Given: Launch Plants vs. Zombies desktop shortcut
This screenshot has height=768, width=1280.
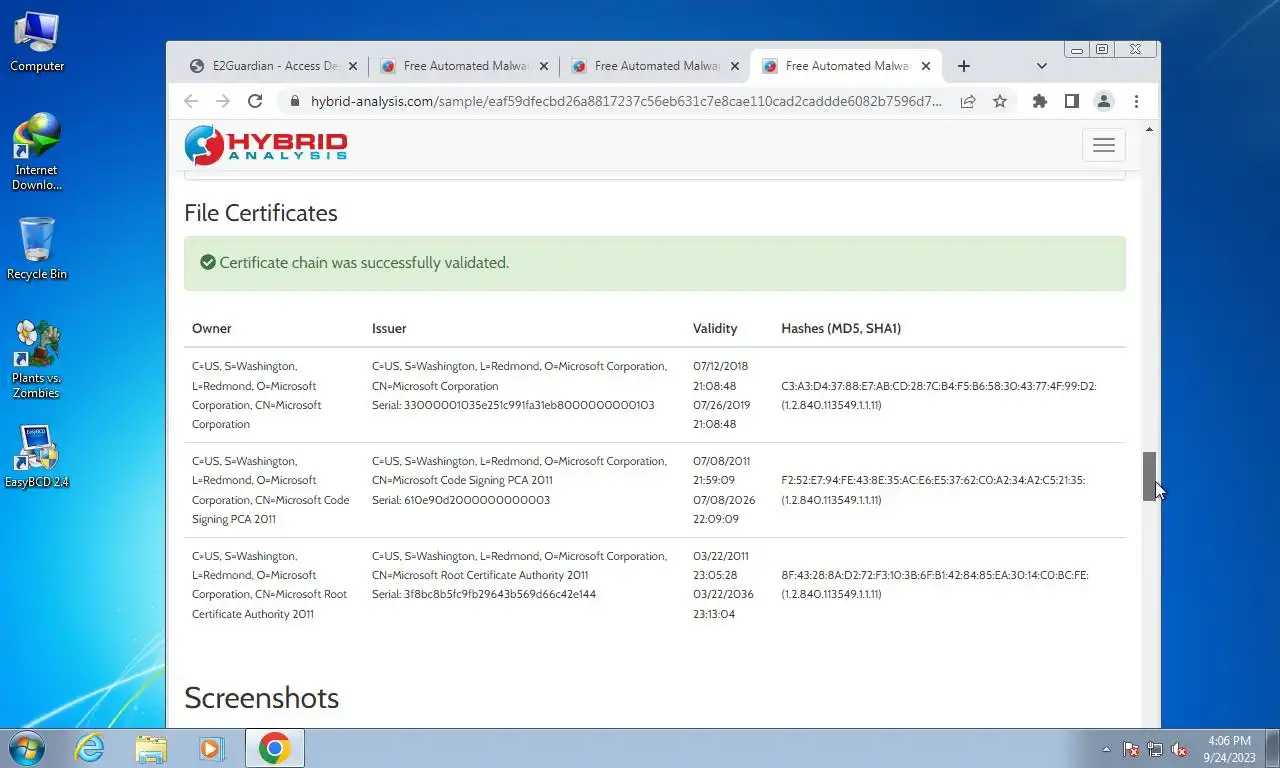Looking at the screenshot, I should (37, 359).
